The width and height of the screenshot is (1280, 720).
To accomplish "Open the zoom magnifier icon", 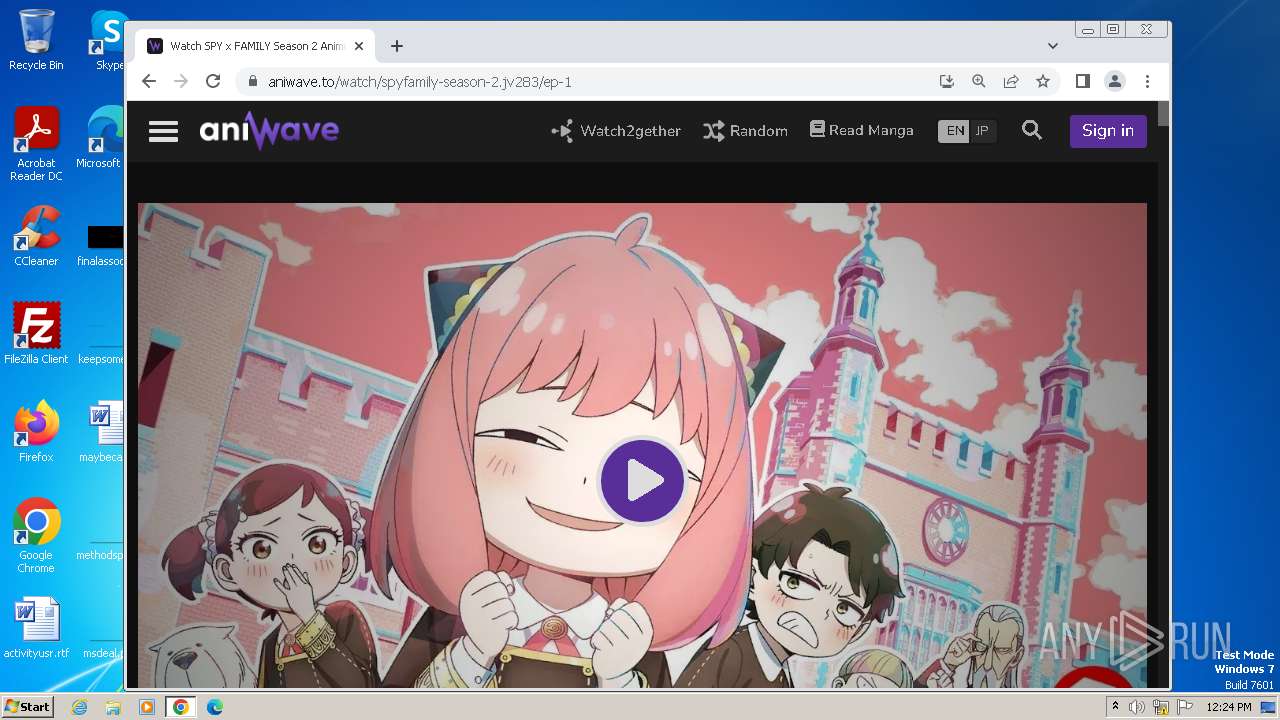I will [979, 81].
